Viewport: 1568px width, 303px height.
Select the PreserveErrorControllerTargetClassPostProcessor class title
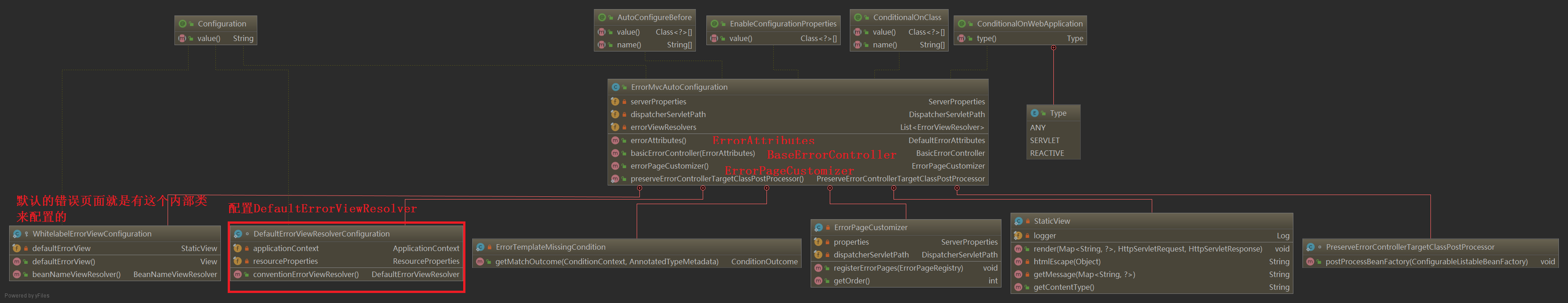point(1410,247)
